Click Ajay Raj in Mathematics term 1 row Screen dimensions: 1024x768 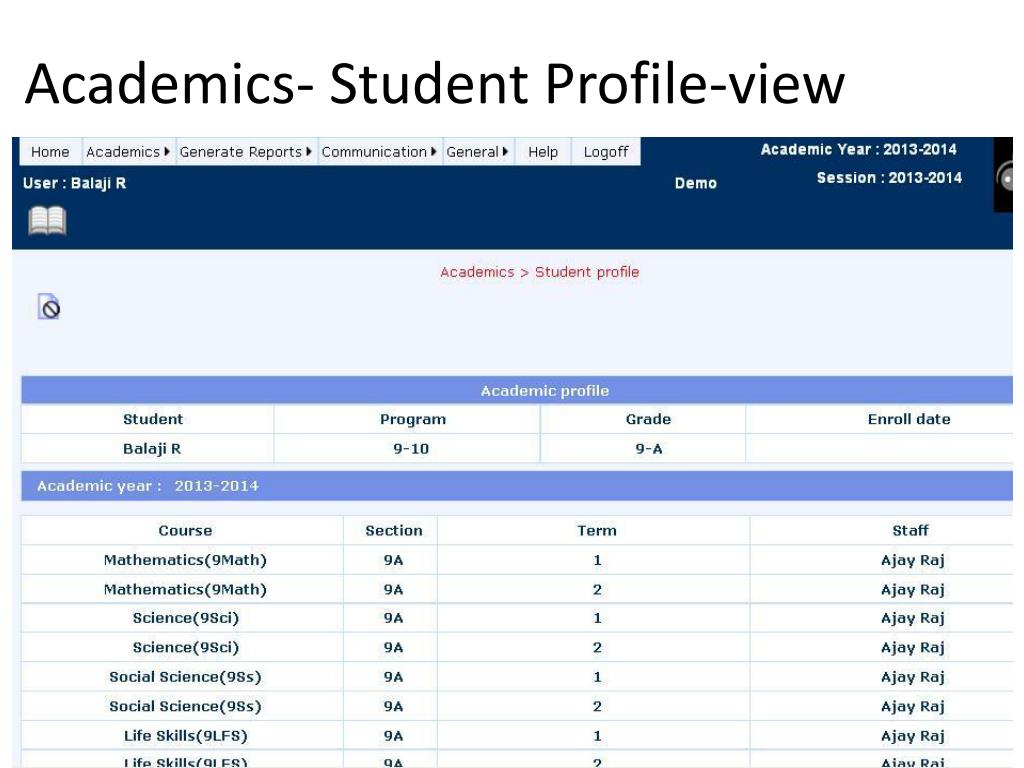coord(912,560)
